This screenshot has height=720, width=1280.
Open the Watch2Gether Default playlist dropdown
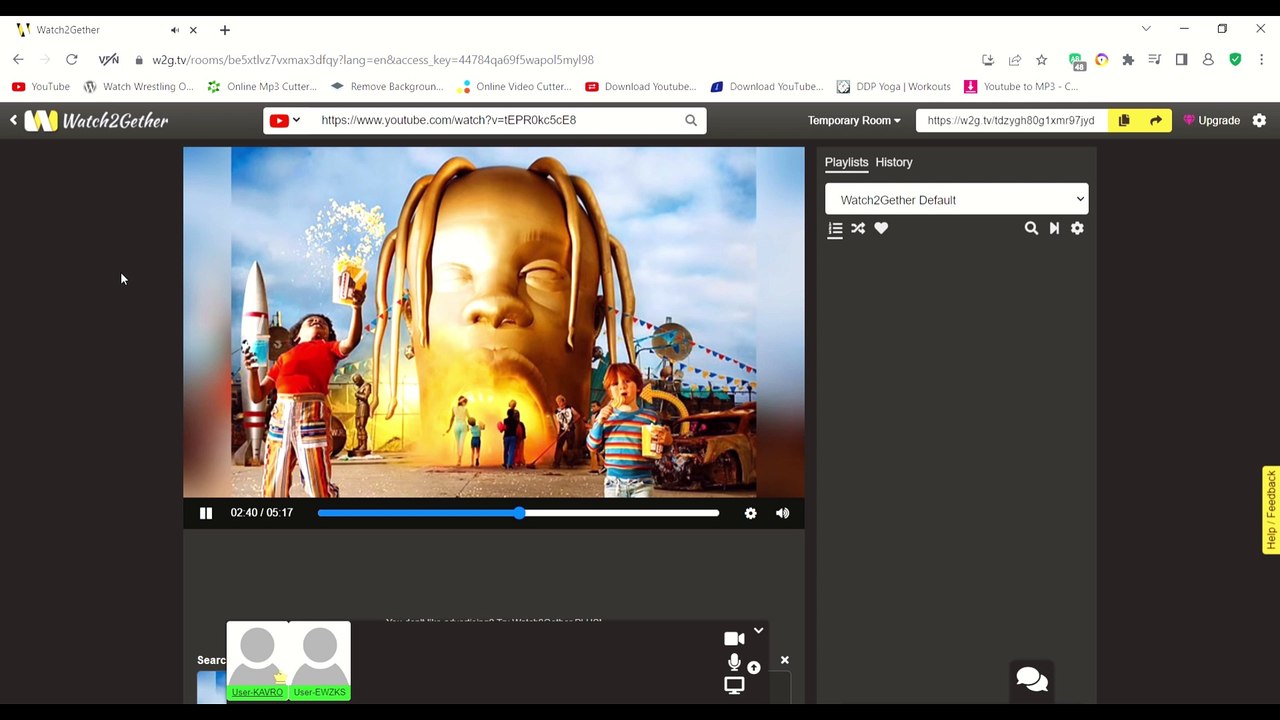pyautogui.click(x=957, y=200)
